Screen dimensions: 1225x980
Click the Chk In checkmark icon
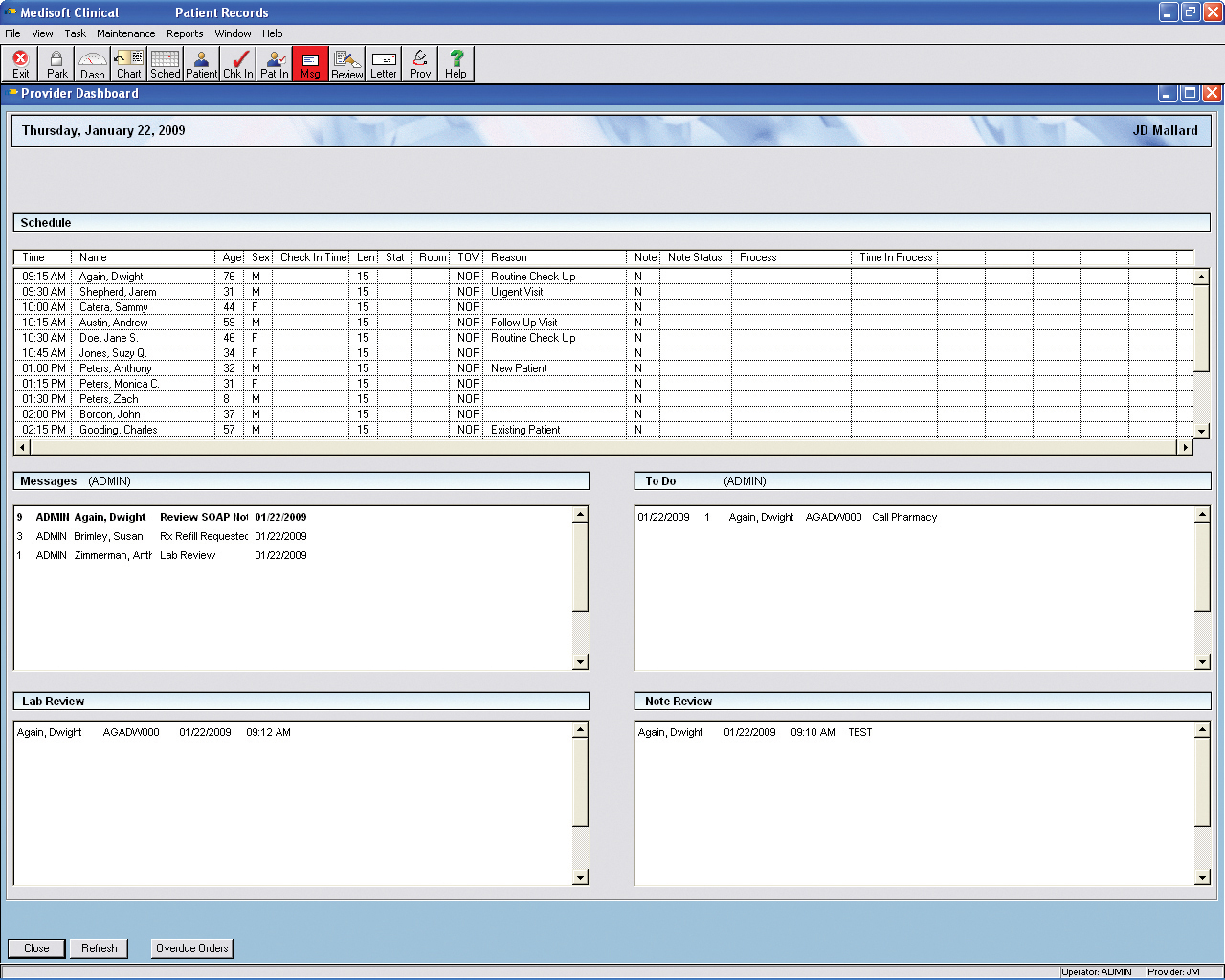click(x=238, y=64)
